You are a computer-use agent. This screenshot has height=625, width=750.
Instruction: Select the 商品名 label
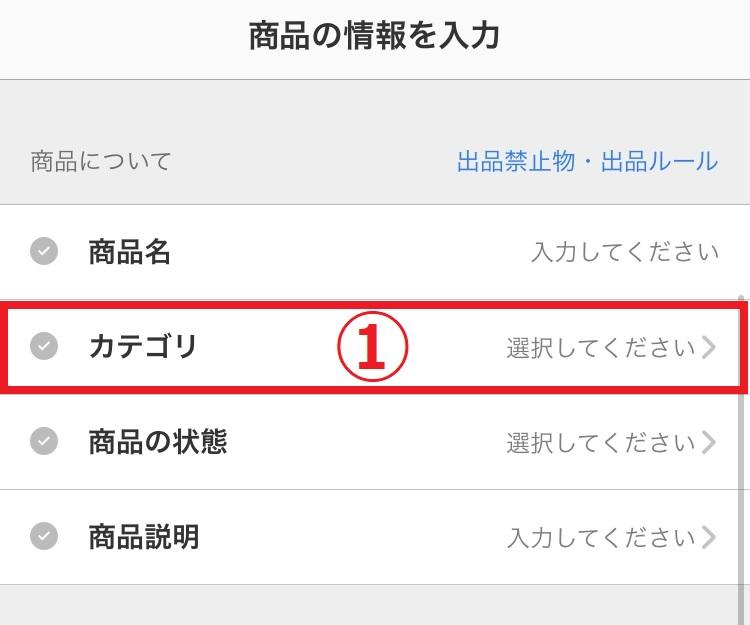130,251
